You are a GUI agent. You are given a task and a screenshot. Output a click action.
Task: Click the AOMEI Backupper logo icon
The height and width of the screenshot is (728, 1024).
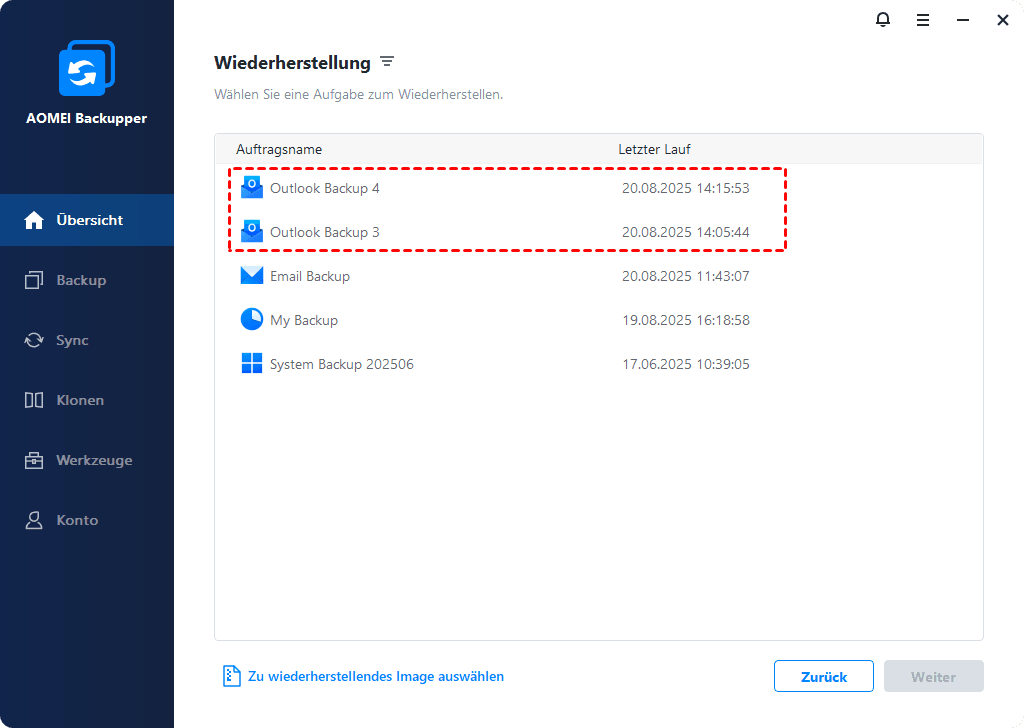tap(87, 68)
